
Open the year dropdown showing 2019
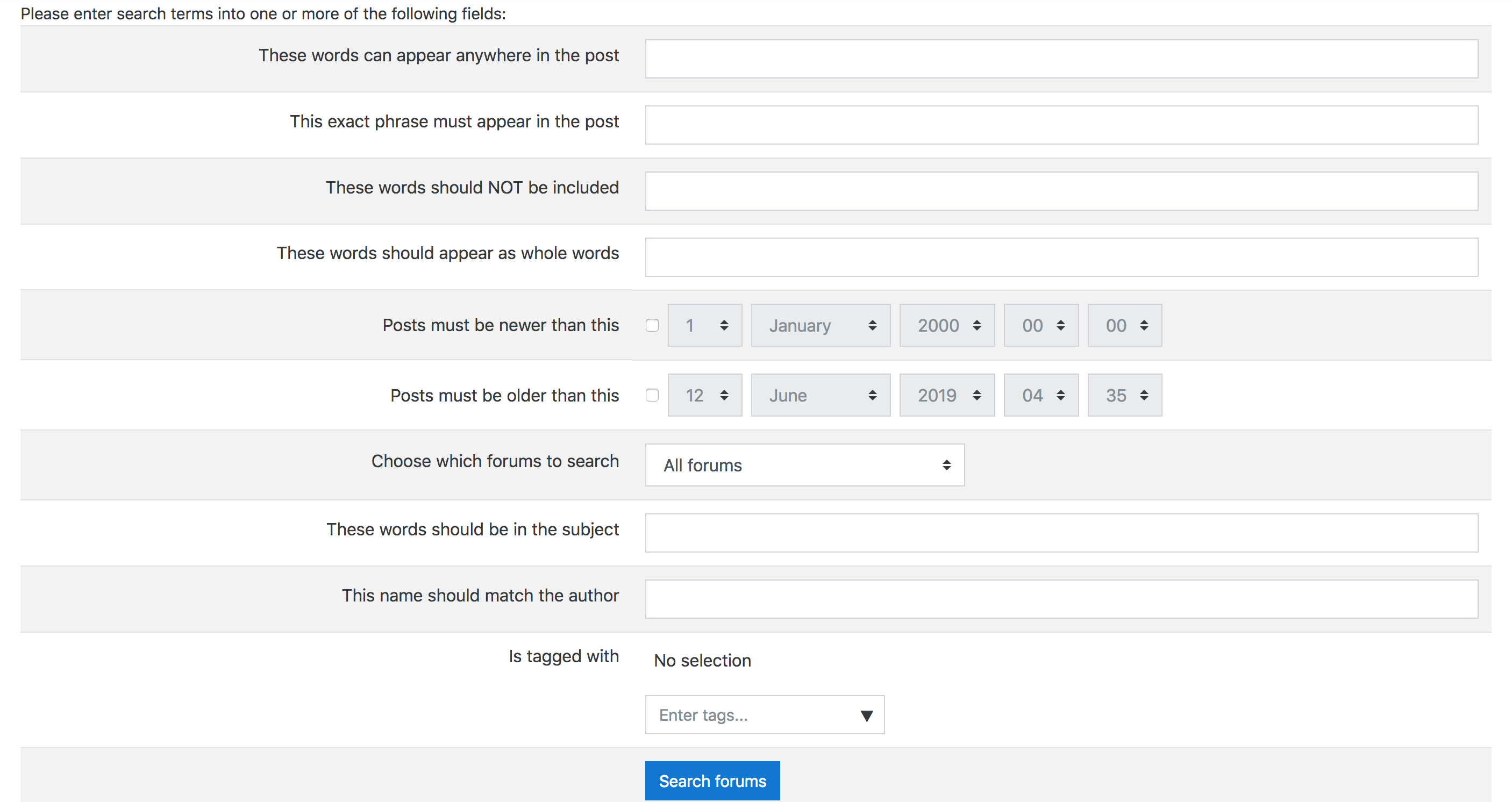(x=947, y=395)
